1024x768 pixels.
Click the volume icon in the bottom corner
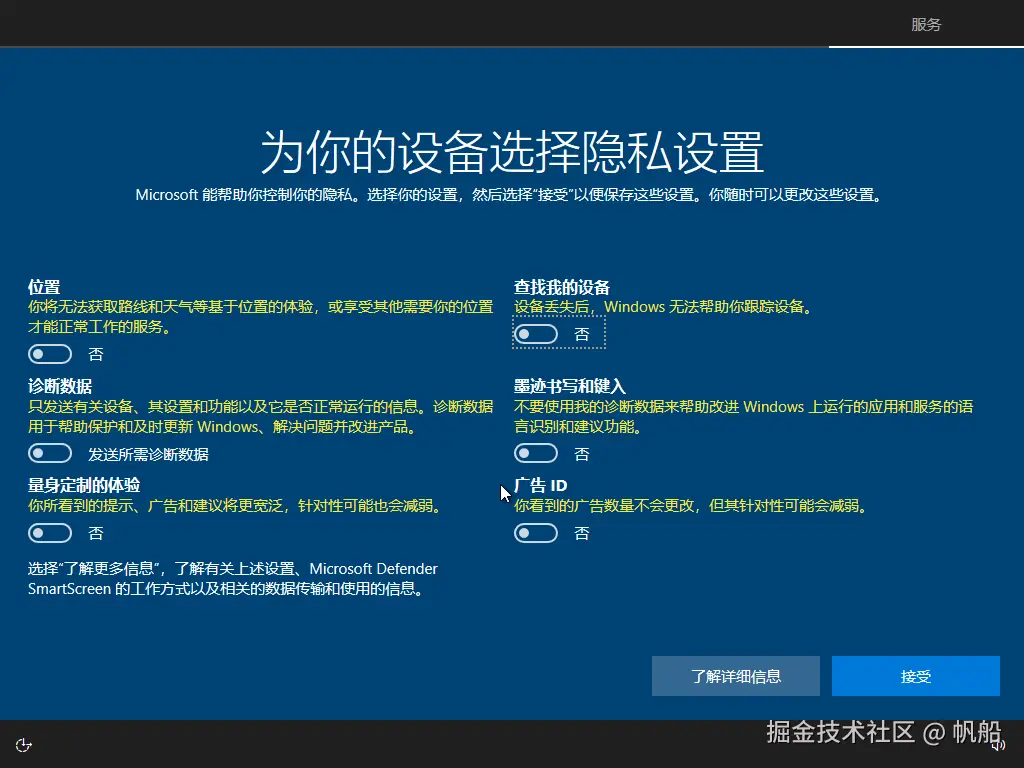(x=1000, y=744)
